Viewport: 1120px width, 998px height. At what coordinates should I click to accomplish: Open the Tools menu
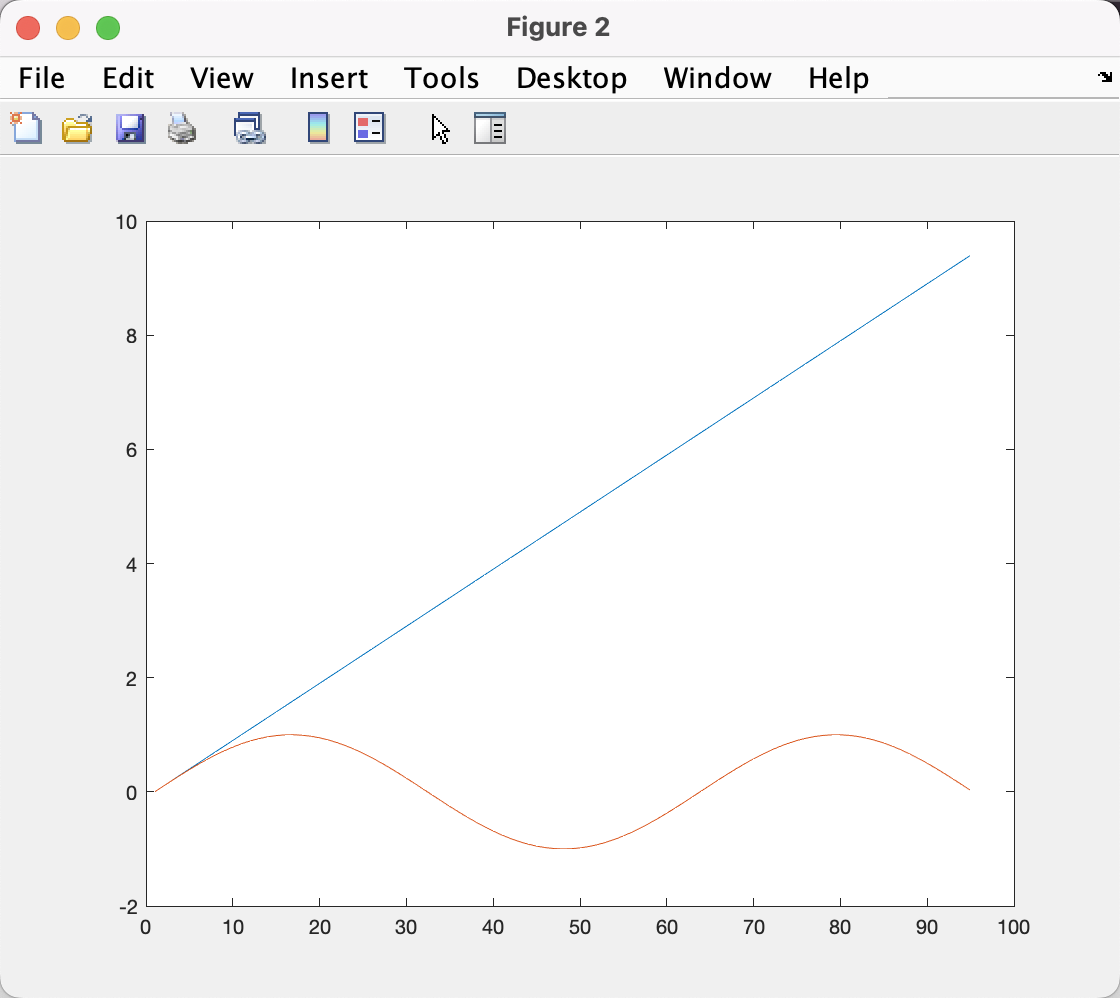point(441,78)
